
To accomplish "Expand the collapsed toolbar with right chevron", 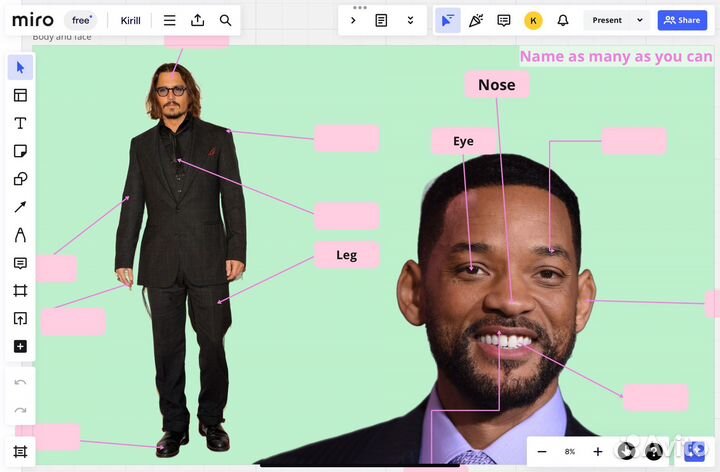I will (x=353, y=20).
